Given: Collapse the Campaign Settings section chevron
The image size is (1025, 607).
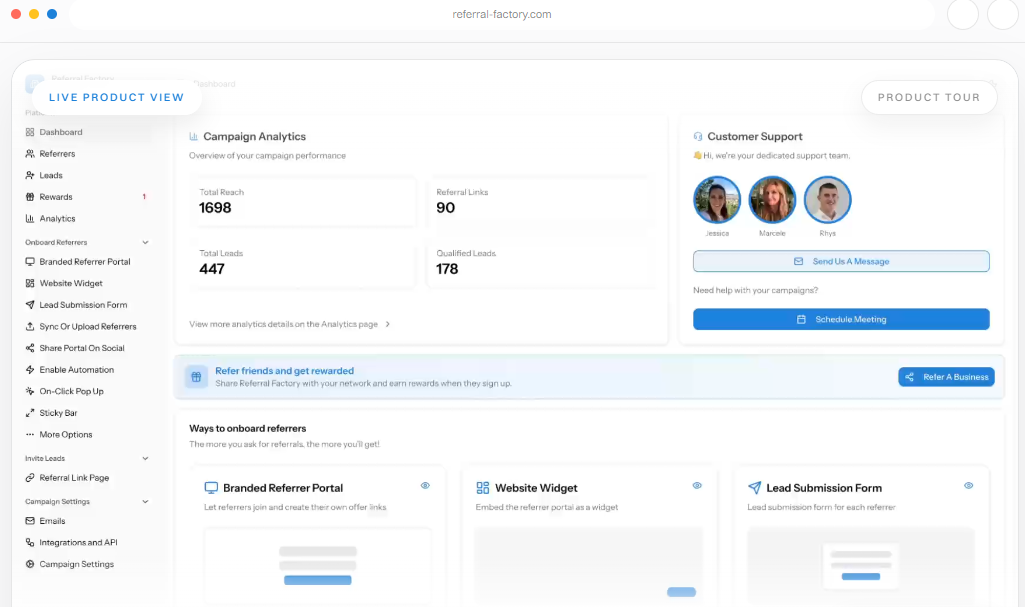Looking at the screenshot, I should pyautogui.click(x=145, y=502).
